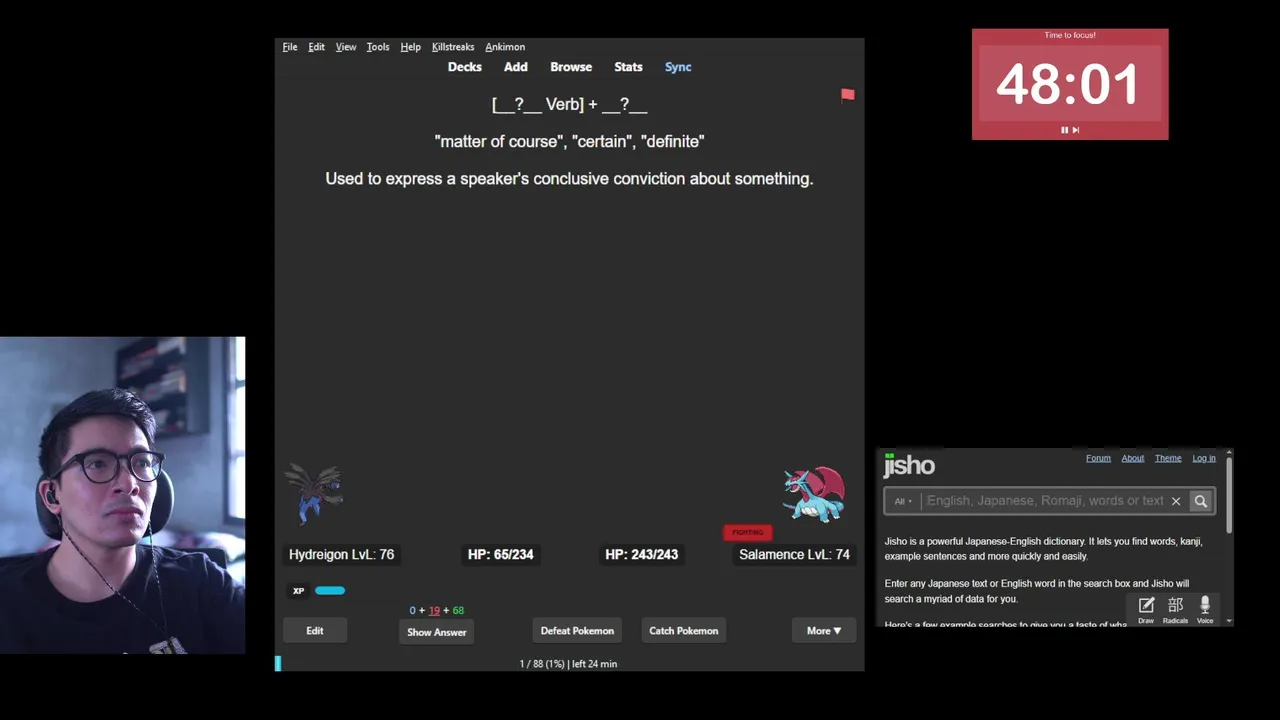The height and width of the screenshot is (720, 1280).
Task: Open the Help menu
Action: click(x=410, y=47)
